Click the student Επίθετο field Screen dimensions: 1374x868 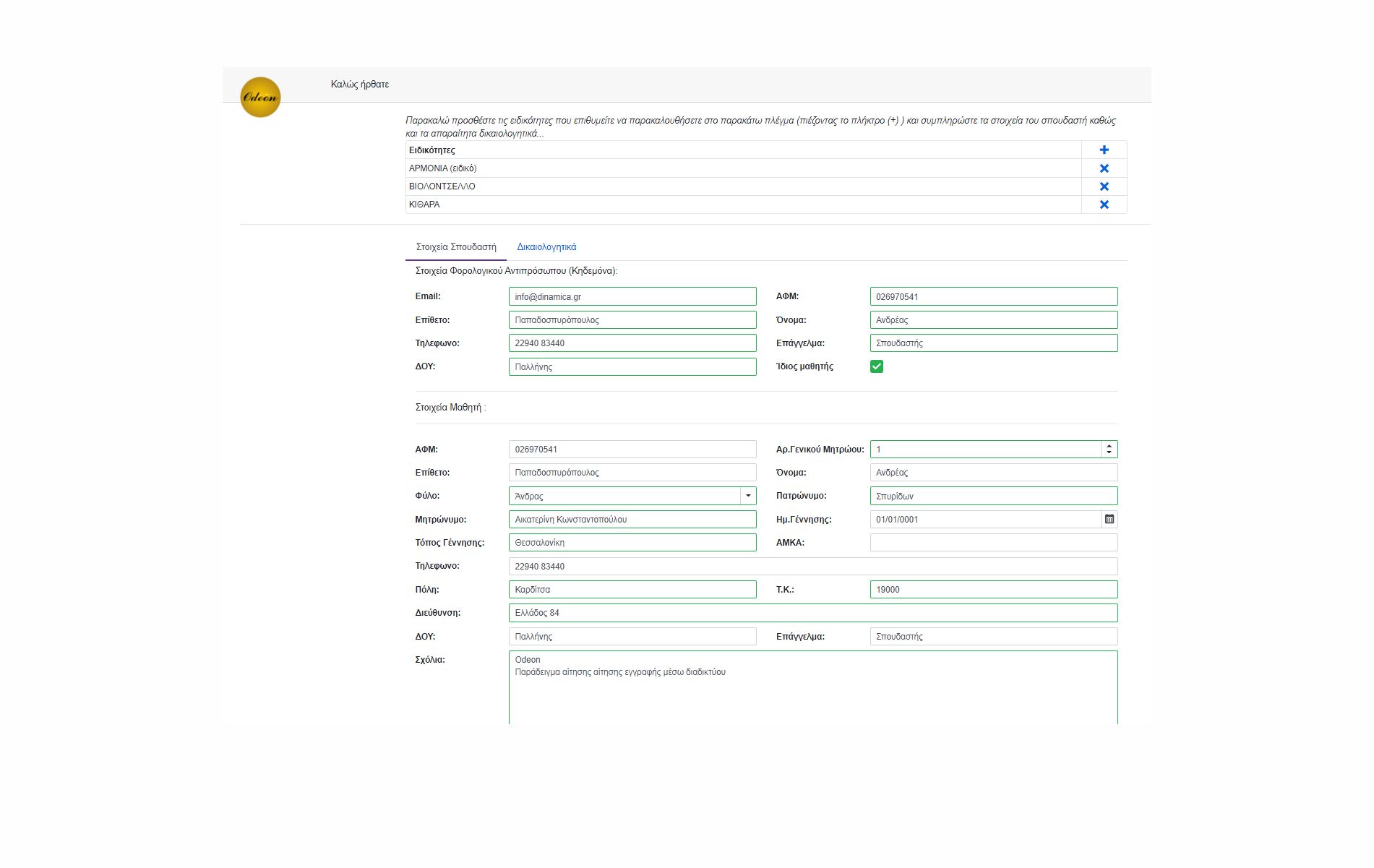point(632,472)
